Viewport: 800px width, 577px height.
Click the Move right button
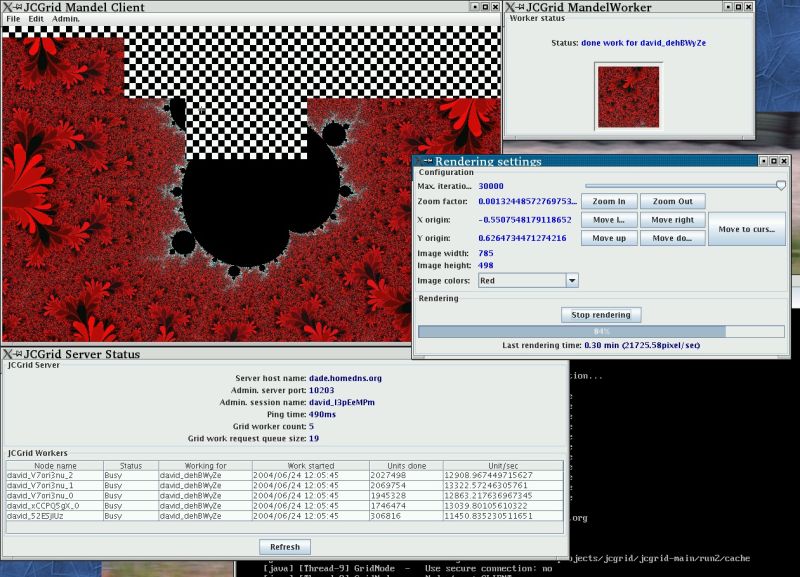[672, 220]
